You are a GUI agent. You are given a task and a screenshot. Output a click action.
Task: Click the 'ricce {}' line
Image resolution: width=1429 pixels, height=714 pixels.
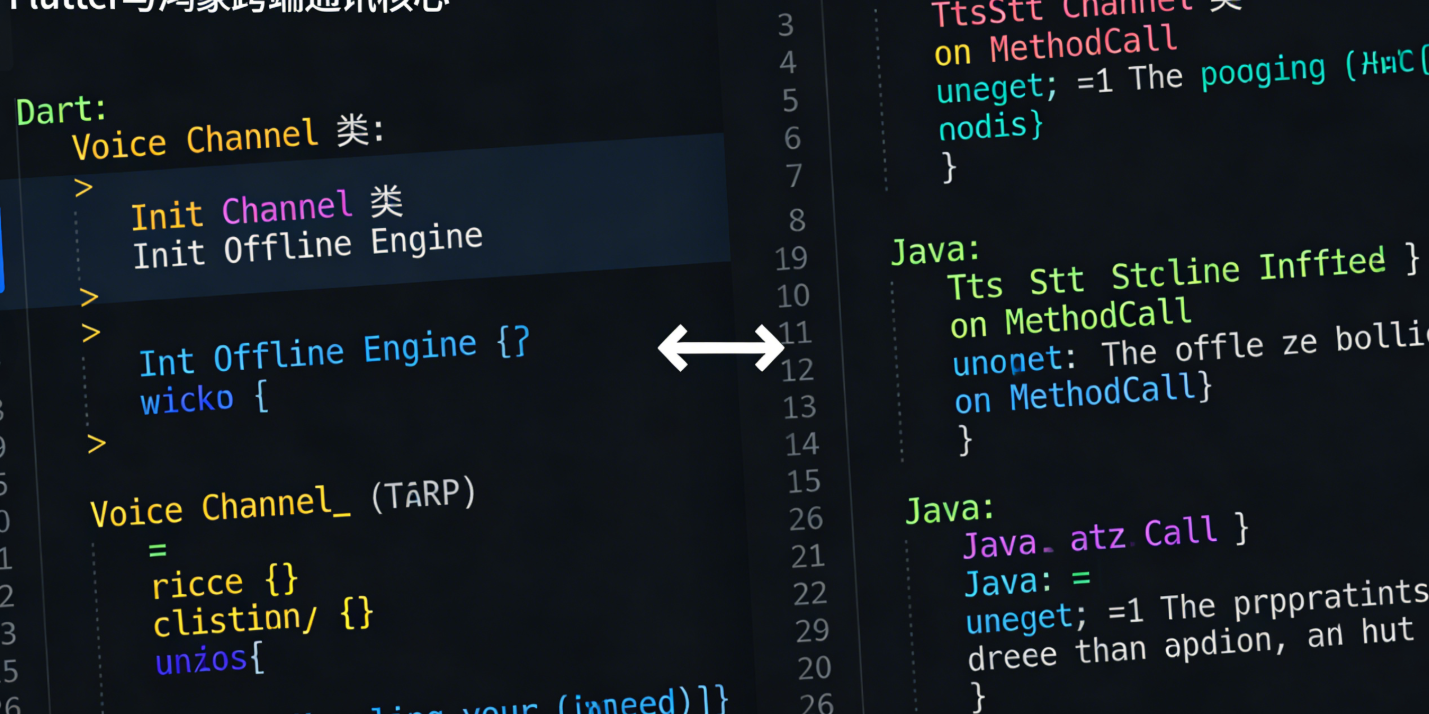[x=225, y=582]
